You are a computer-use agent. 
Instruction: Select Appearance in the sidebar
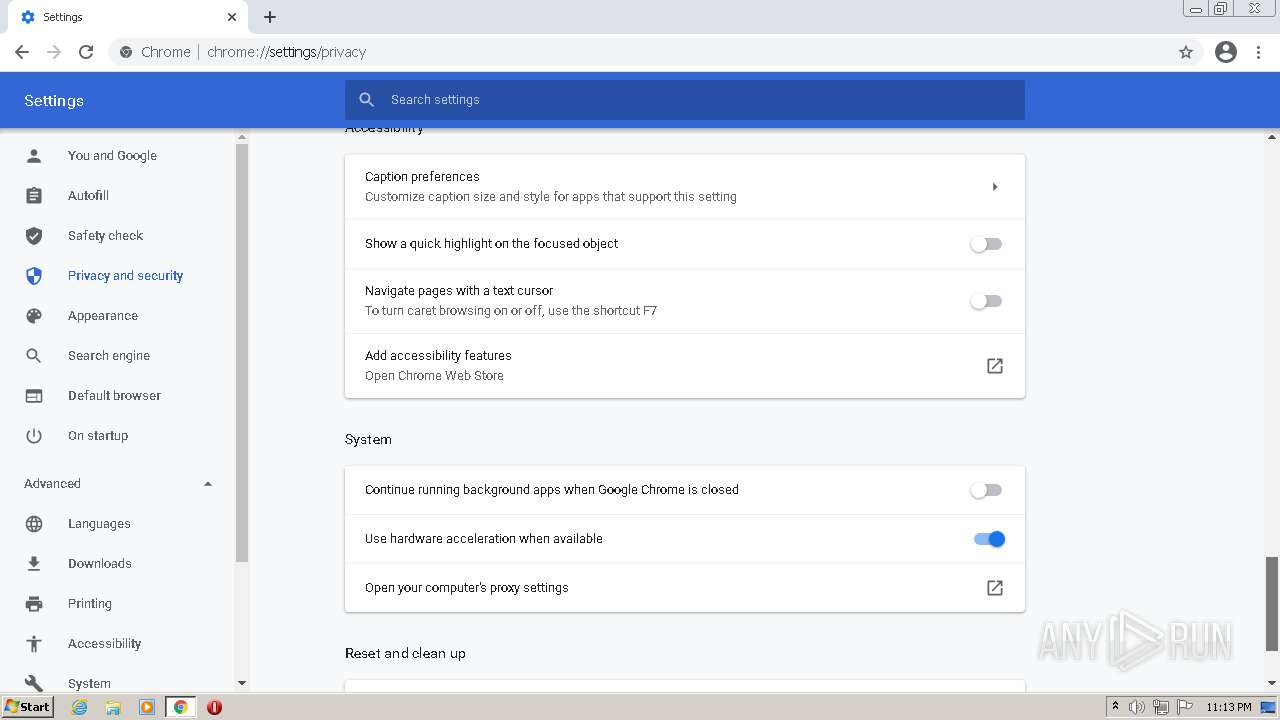[x=103, y=316]
